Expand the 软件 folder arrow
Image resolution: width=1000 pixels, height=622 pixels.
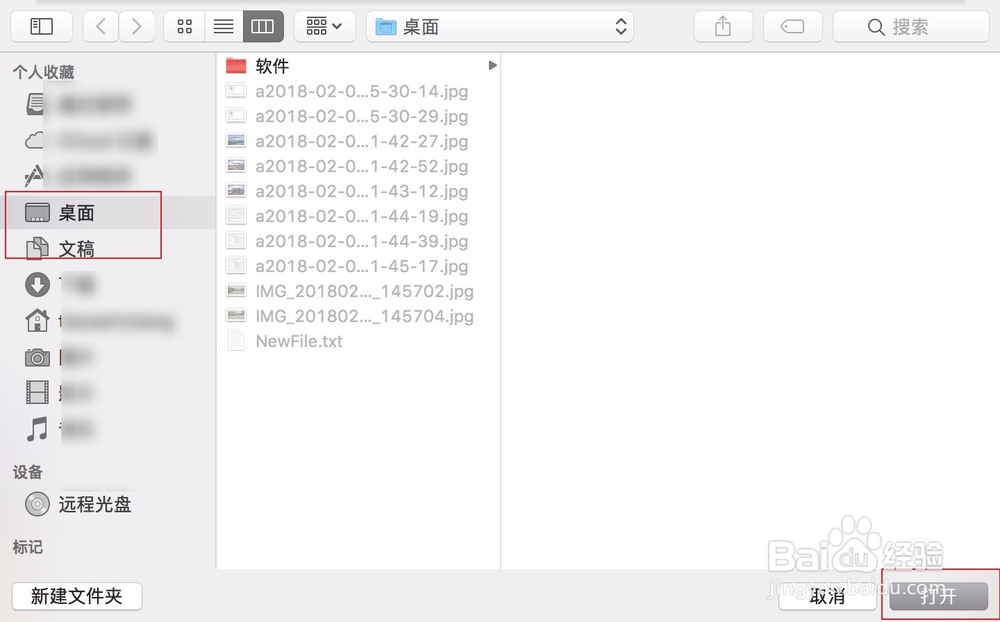point(492,65)
